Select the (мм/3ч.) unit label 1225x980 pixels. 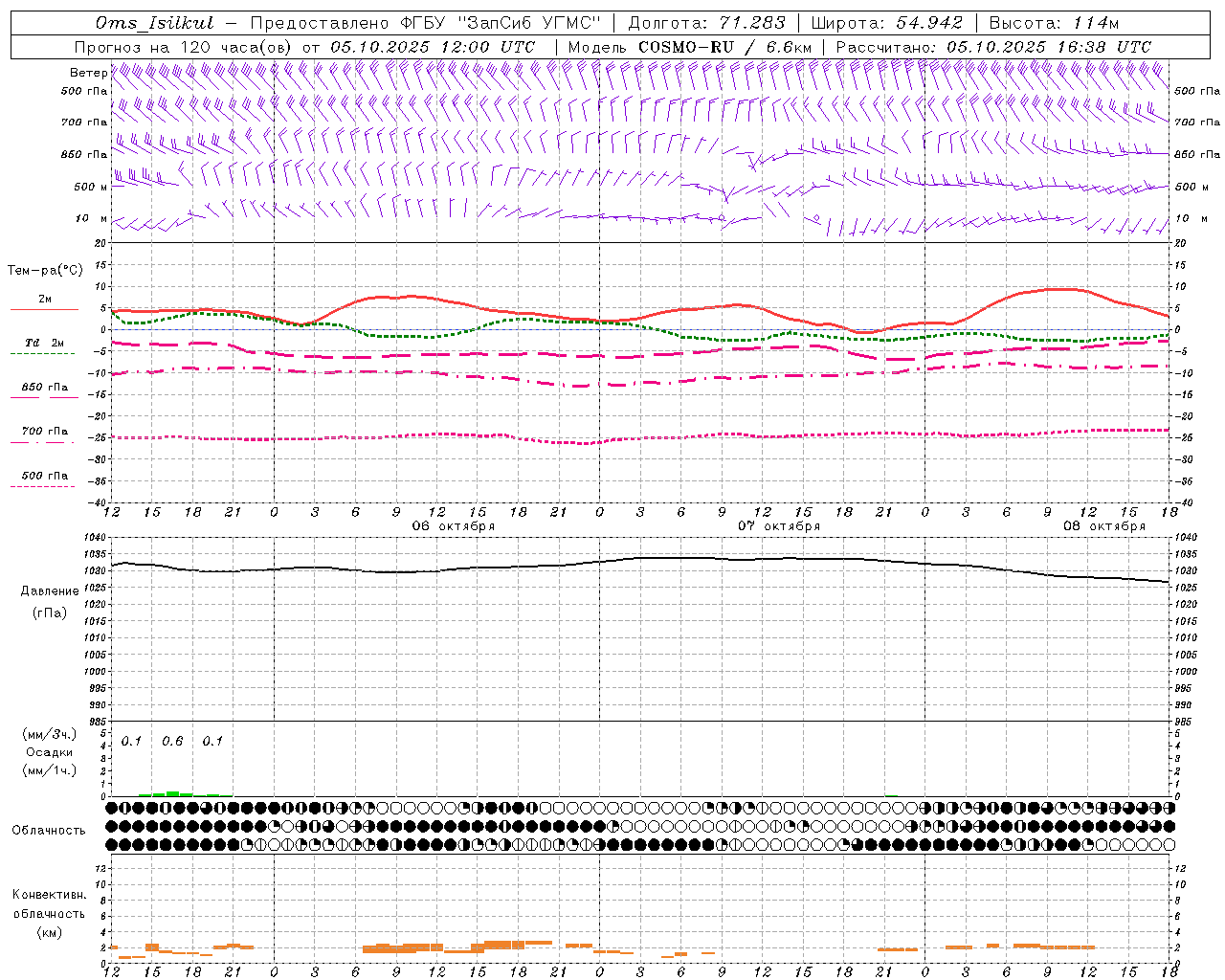point(49,735)
